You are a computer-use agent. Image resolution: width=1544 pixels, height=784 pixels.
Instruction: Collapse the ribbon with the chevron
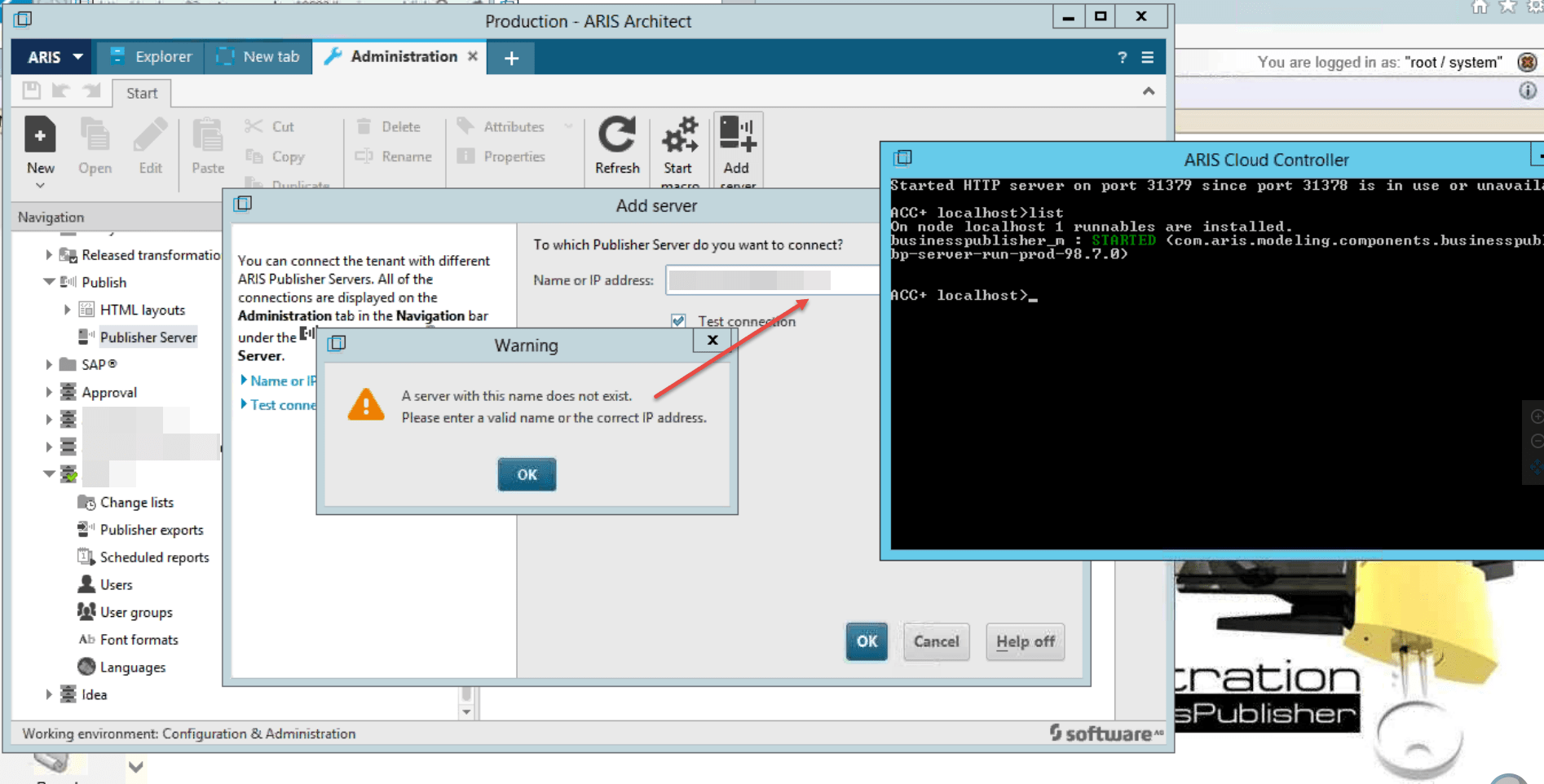1149,91
